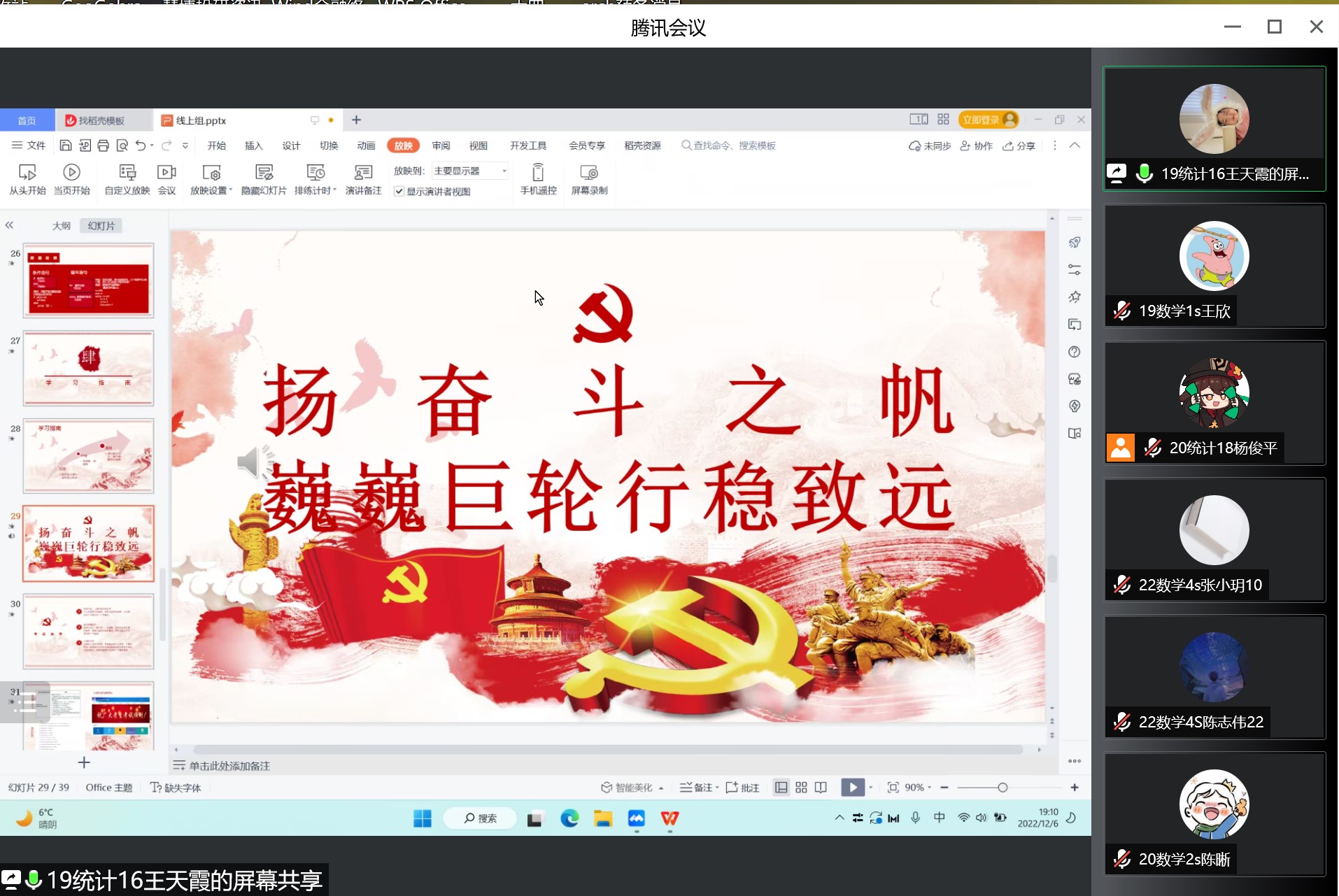Click 批注 comment button in status bar
The width and height of the screenshot is (1339, 896).
(743, 788)
